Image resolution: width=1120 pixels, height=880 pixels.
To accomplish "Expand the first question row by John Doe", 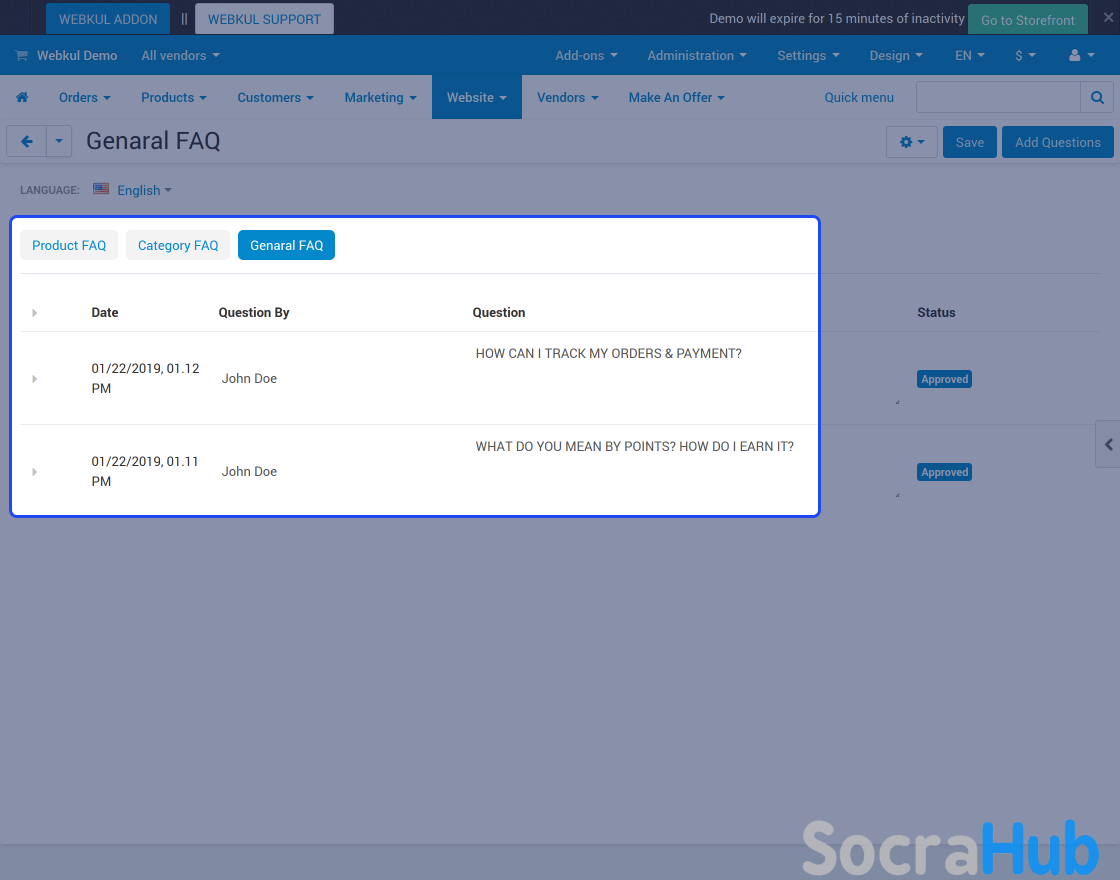I will pos(35,379).
